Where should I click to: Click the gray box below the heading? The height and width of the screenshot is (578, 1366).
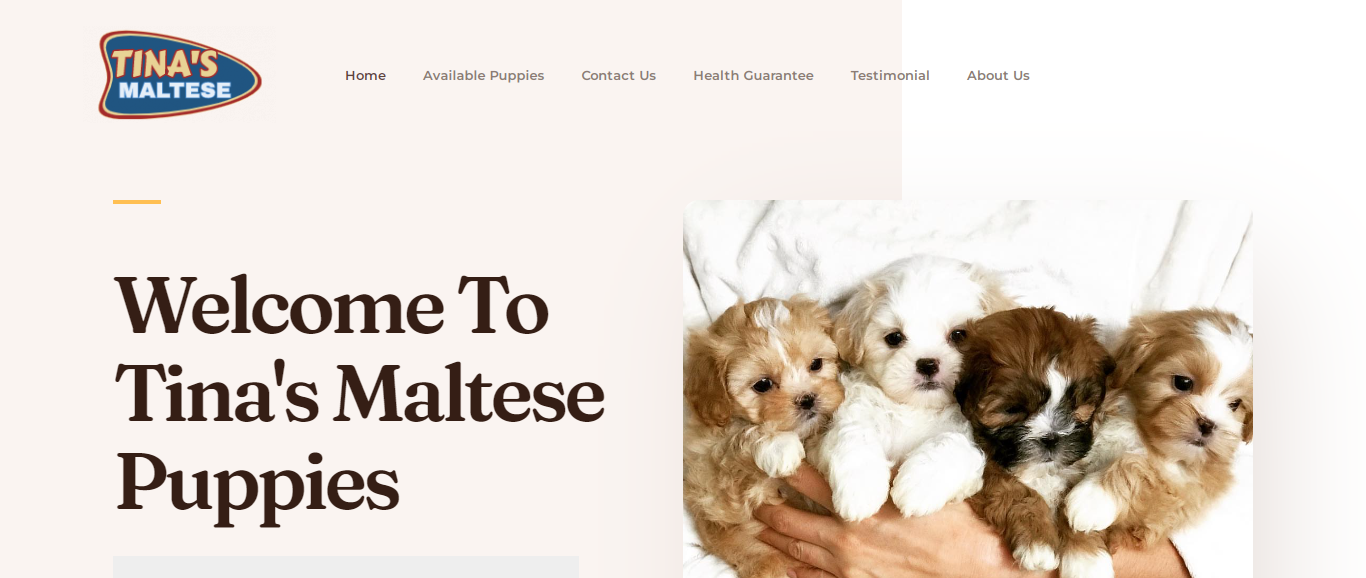click(x=346, y=567)
